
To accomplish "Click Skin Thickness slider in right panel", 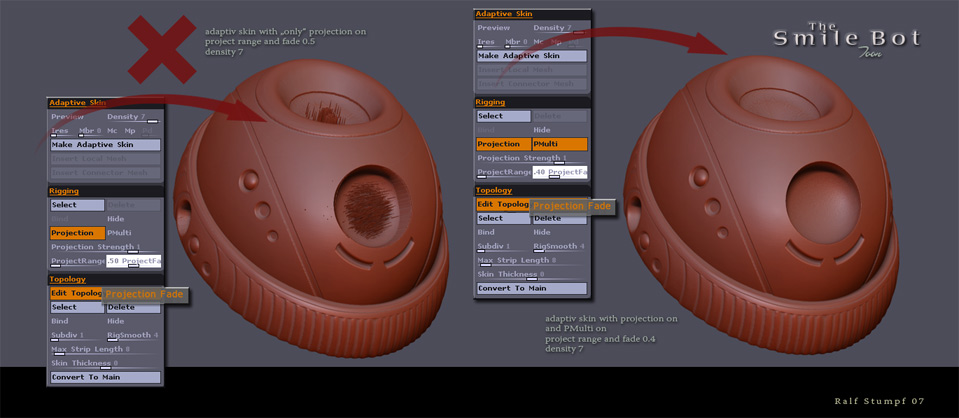I will point(531,274).
